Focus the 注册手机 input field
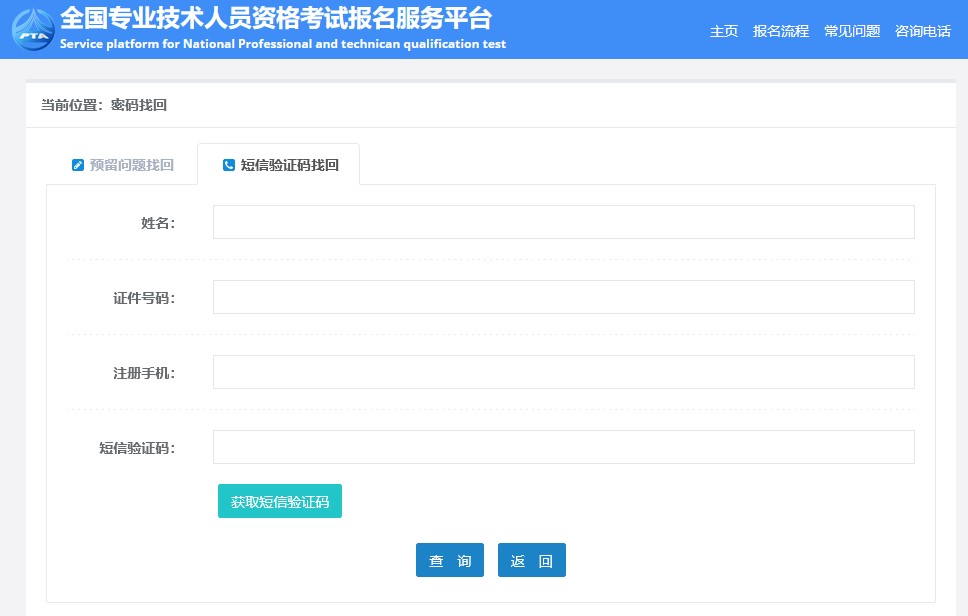968x616 pixels. point(563,372)
